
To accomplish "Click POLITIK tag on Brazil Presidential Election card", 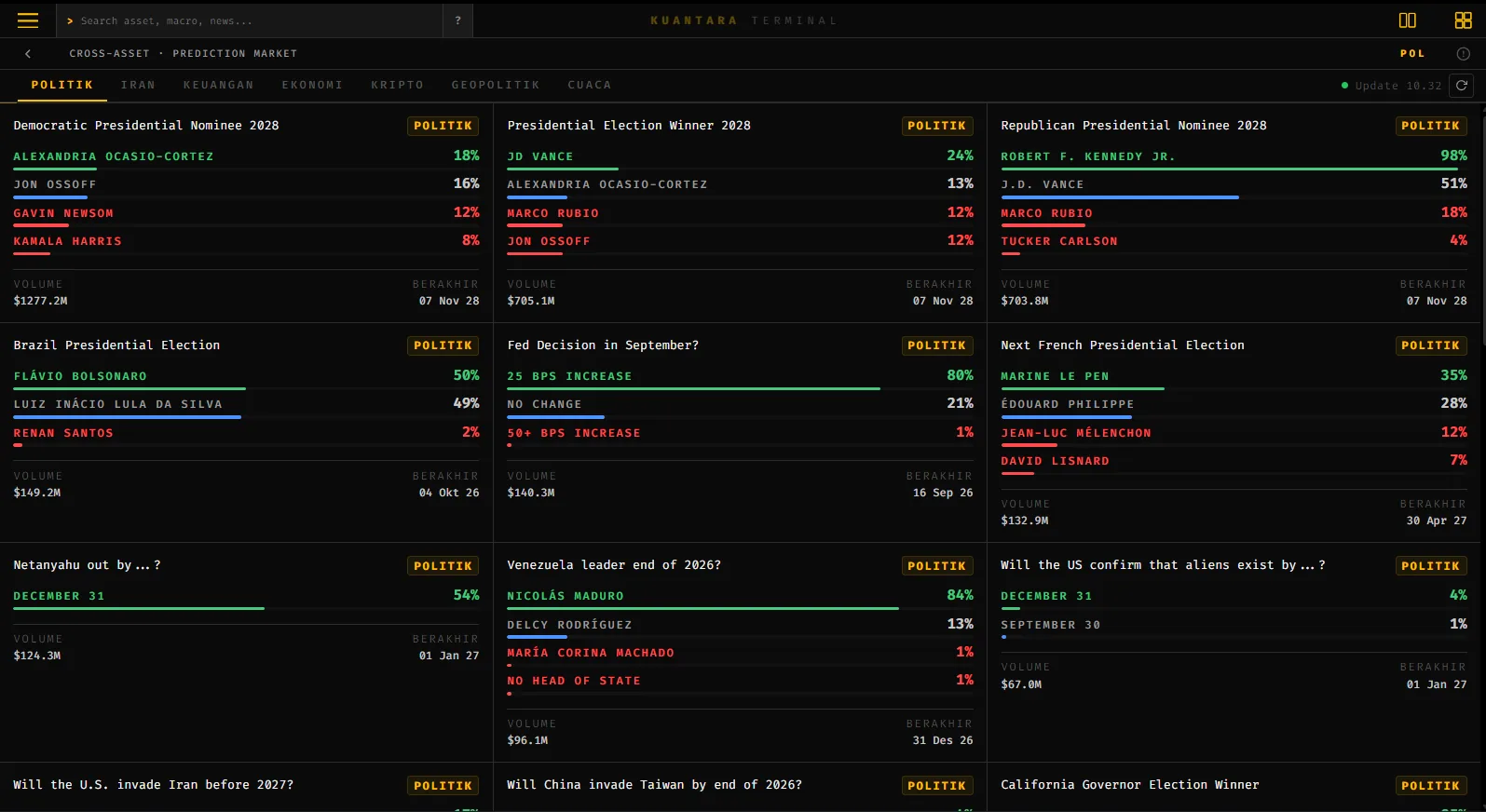I will (443, 345).
